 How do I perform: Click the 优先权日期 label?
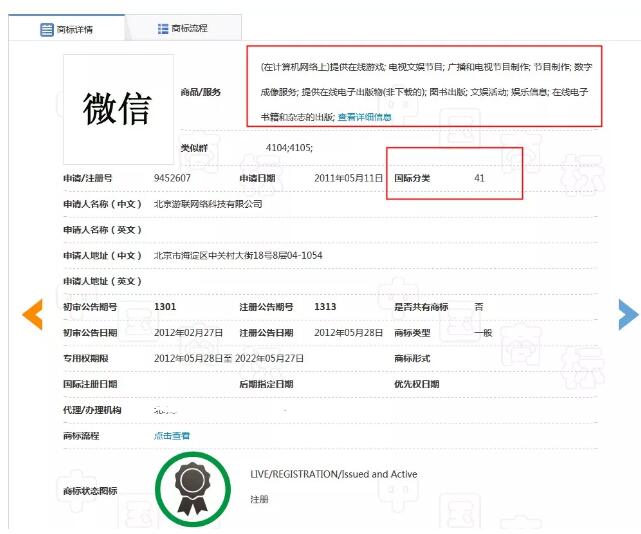point(417,384)
